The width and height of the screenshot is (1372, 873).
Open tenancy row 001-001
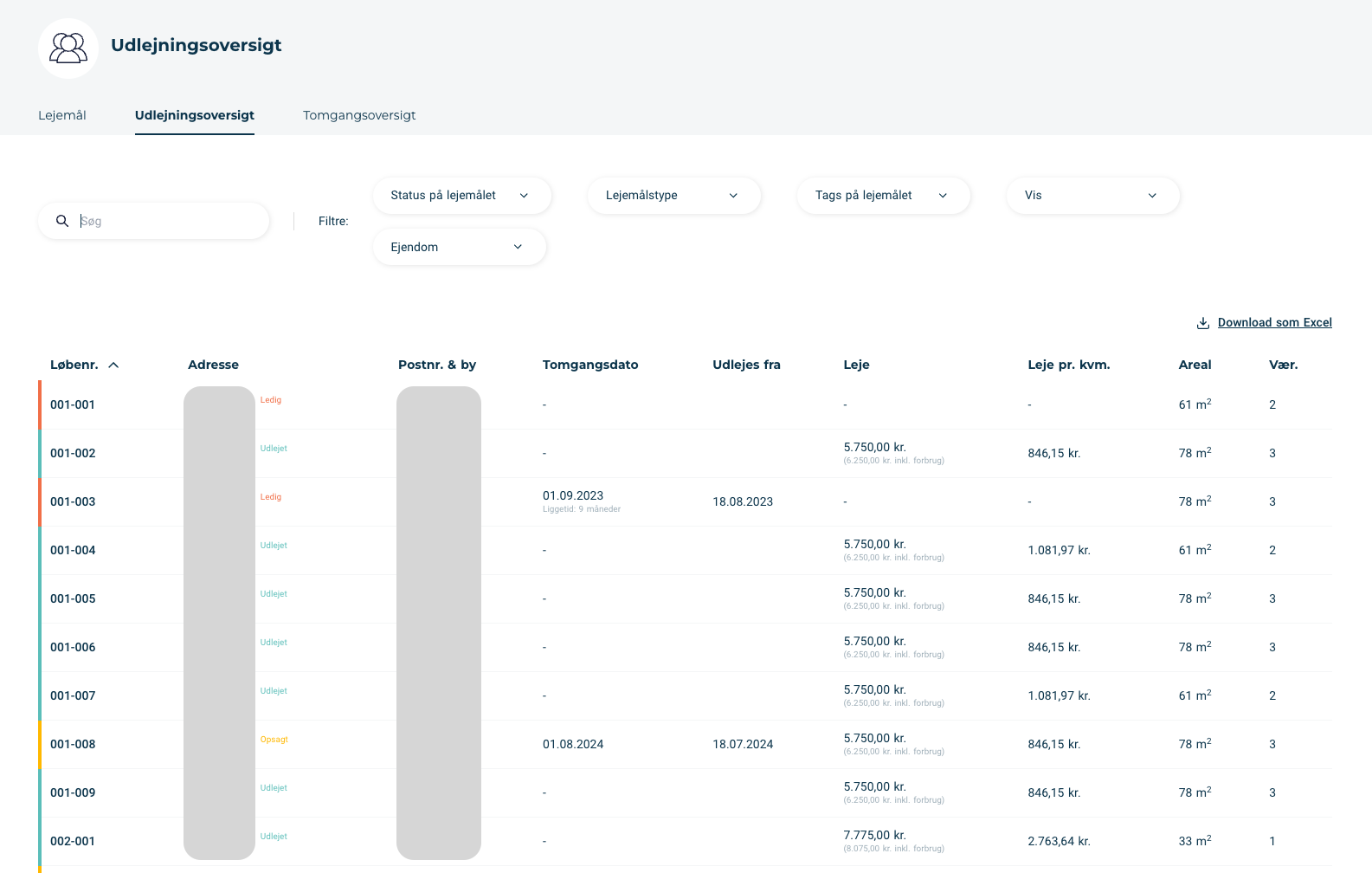(x=685, y=404)
